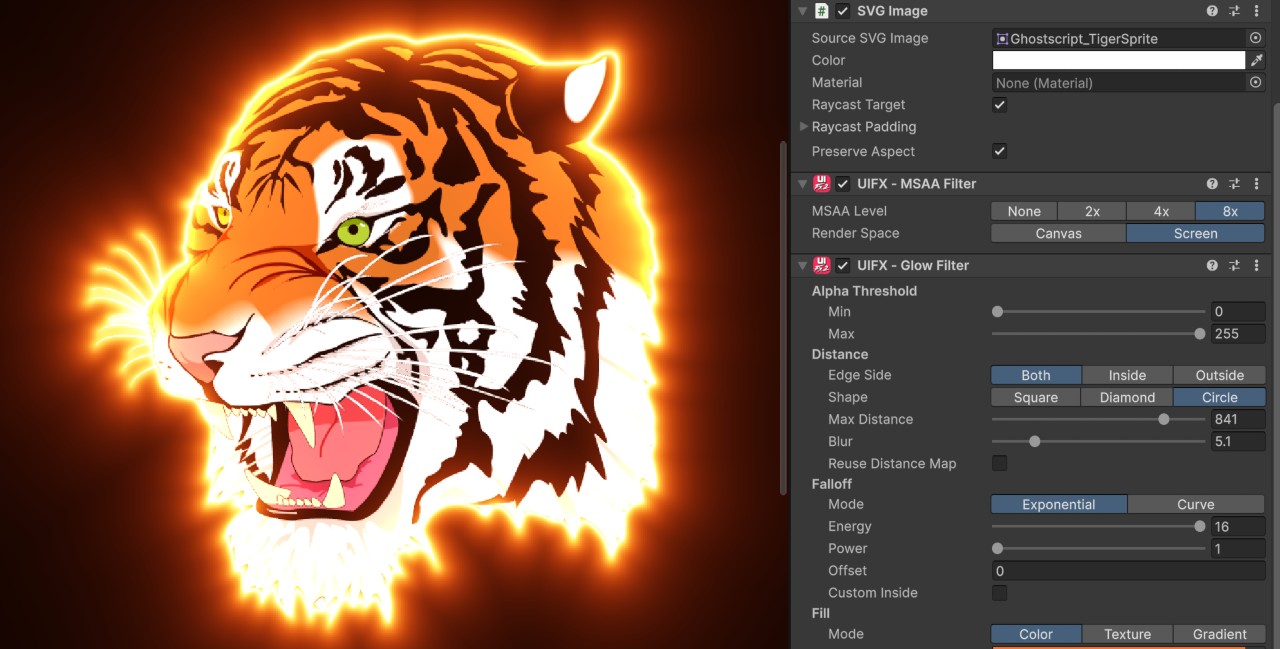Uncheck the Preserve Aspect option
The height and width of the screenshot is (649, 1280).
click(x=999, y=151)
